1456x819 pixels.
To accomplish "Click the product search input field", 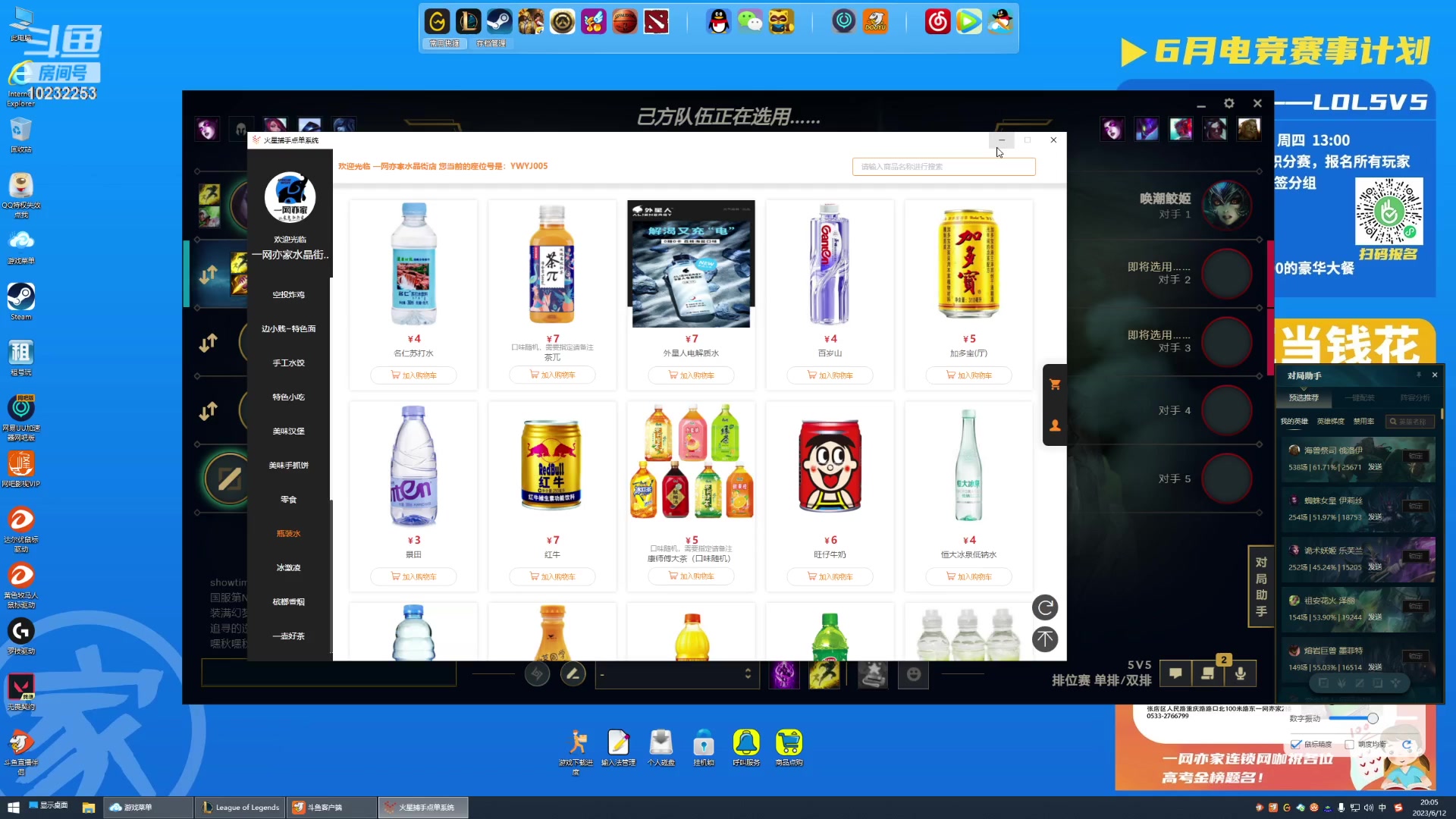I will 943,167.
